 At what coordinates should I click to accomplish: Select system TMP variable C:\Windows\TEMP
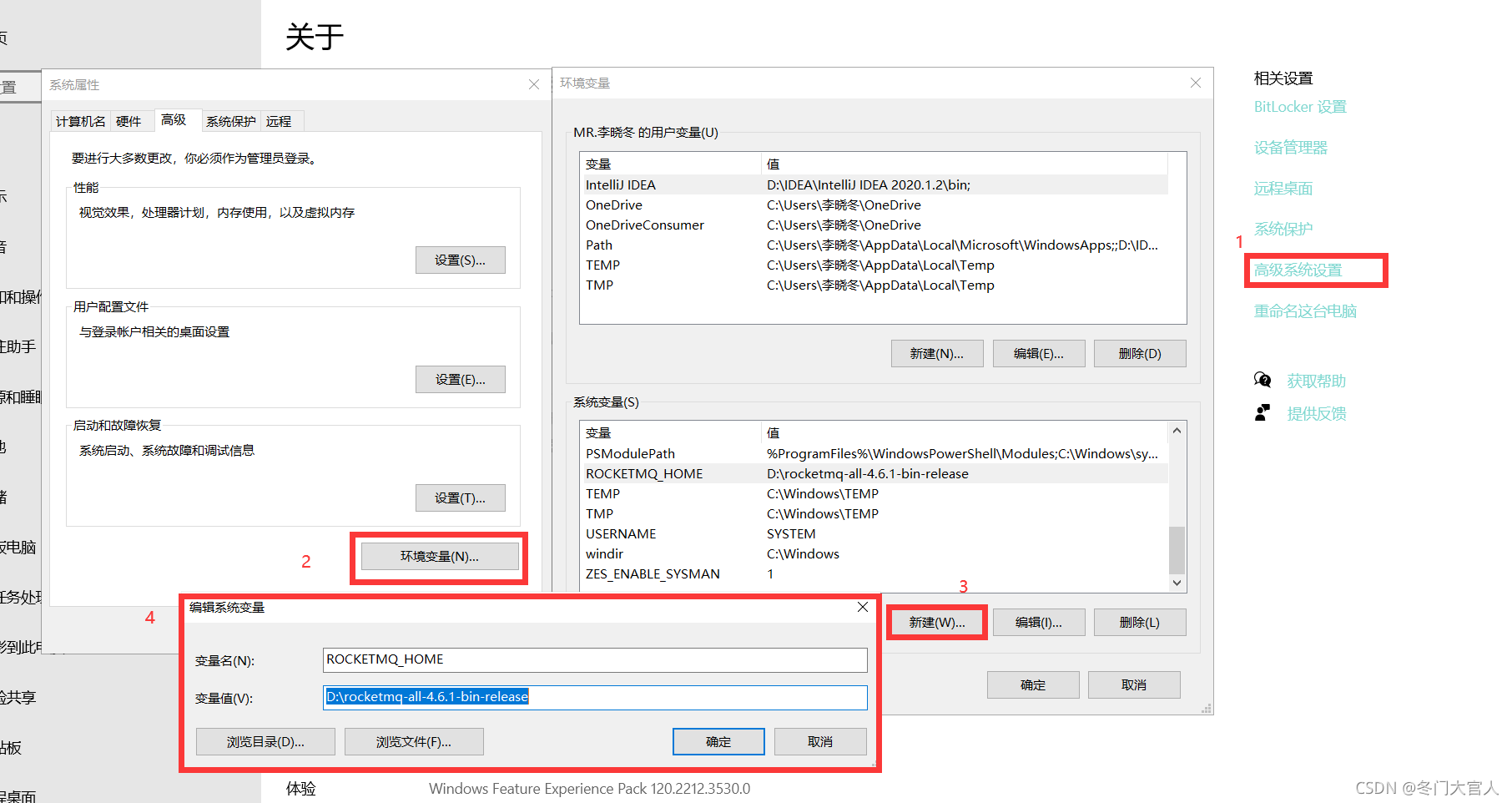pos(874,514)
